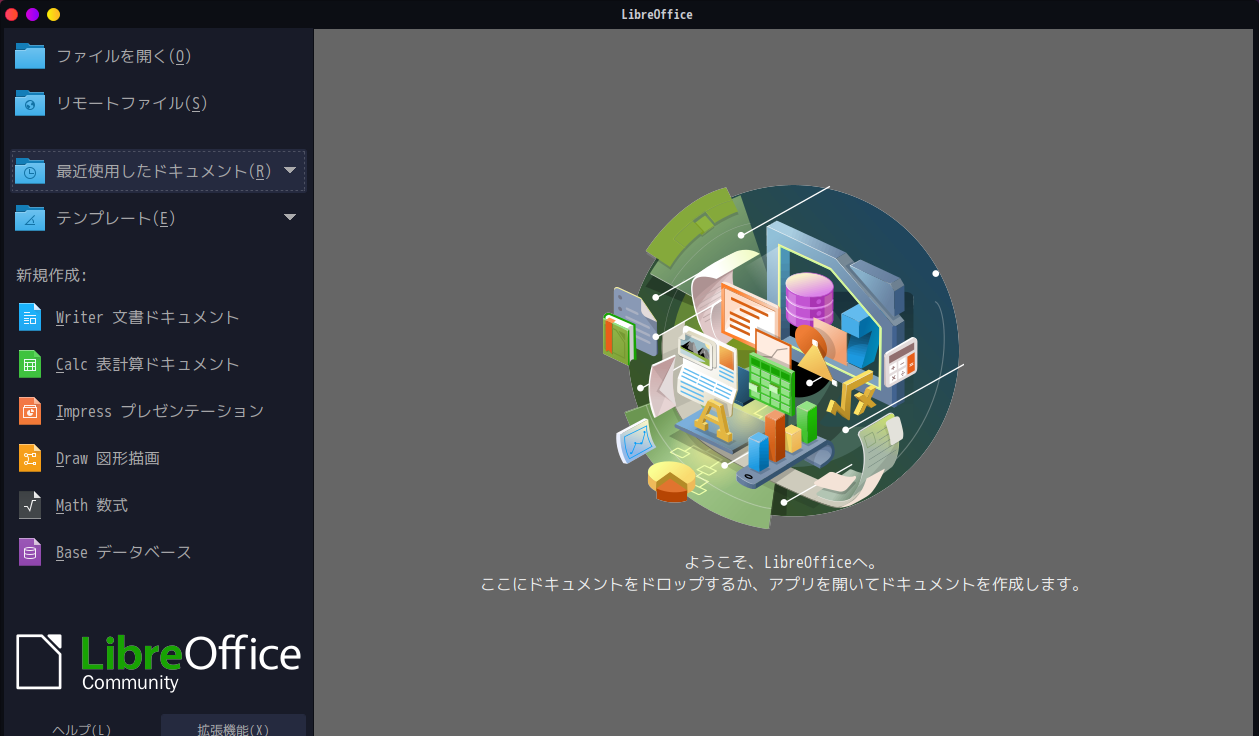This screenshot has height=736, width=1259.
Task: Click the Draw drawing icon
Action: coord(30,458)
